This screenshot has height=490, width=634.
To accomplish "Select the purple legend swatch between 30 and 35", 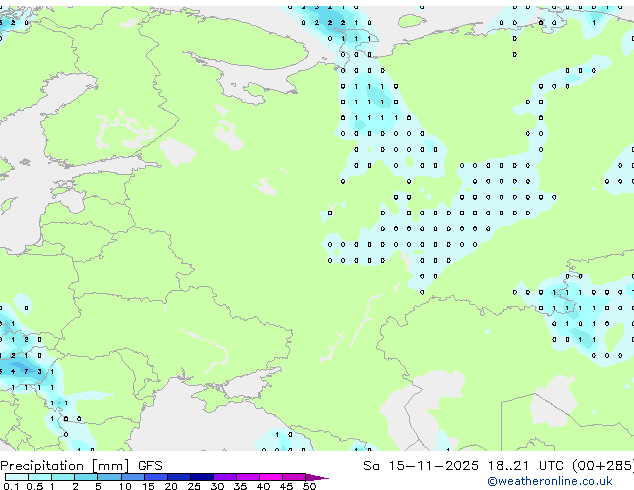I will 225,477.
